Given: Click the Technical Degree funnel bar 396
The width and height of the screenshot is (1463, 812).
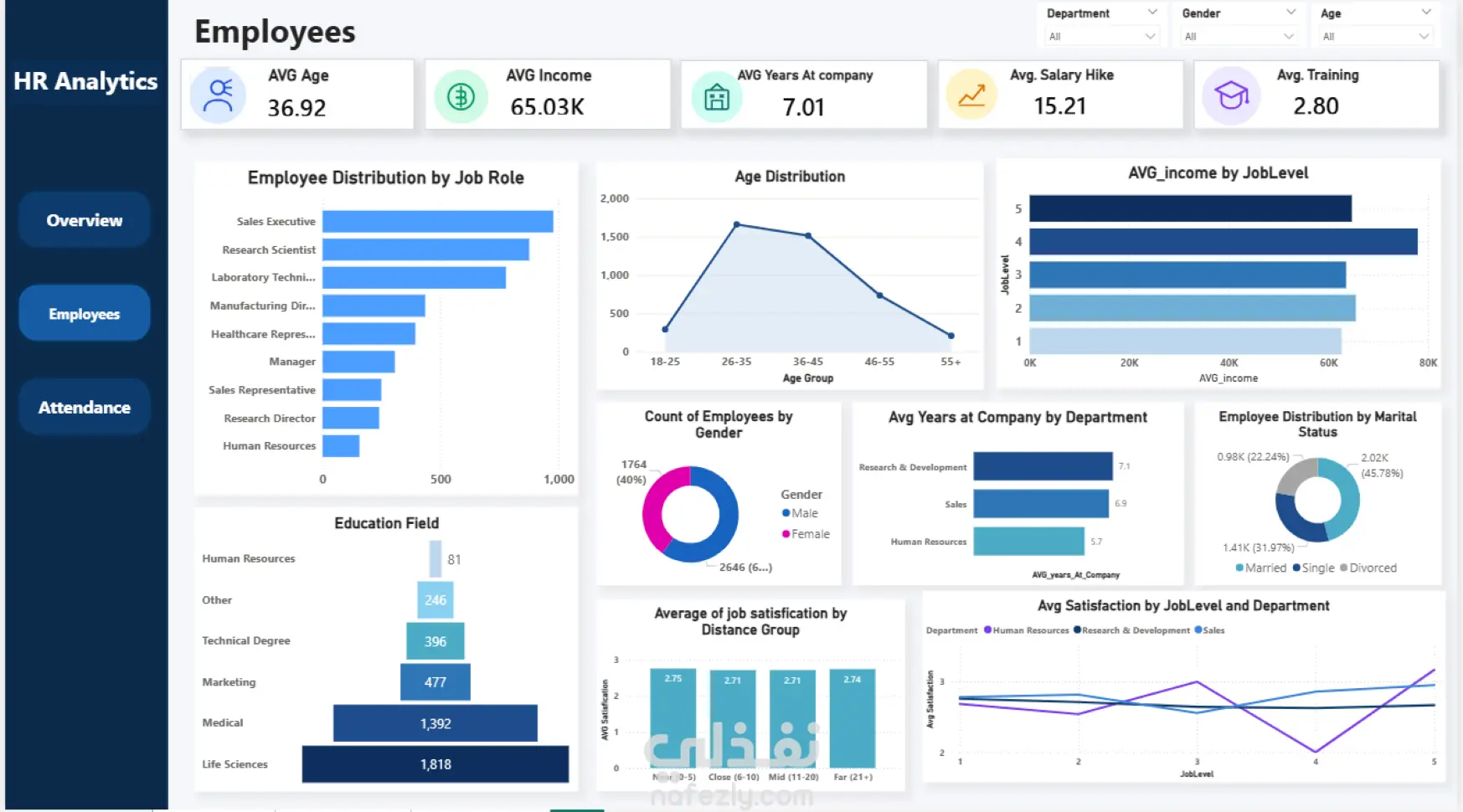Looking at the screenshot, I should 435,641.
